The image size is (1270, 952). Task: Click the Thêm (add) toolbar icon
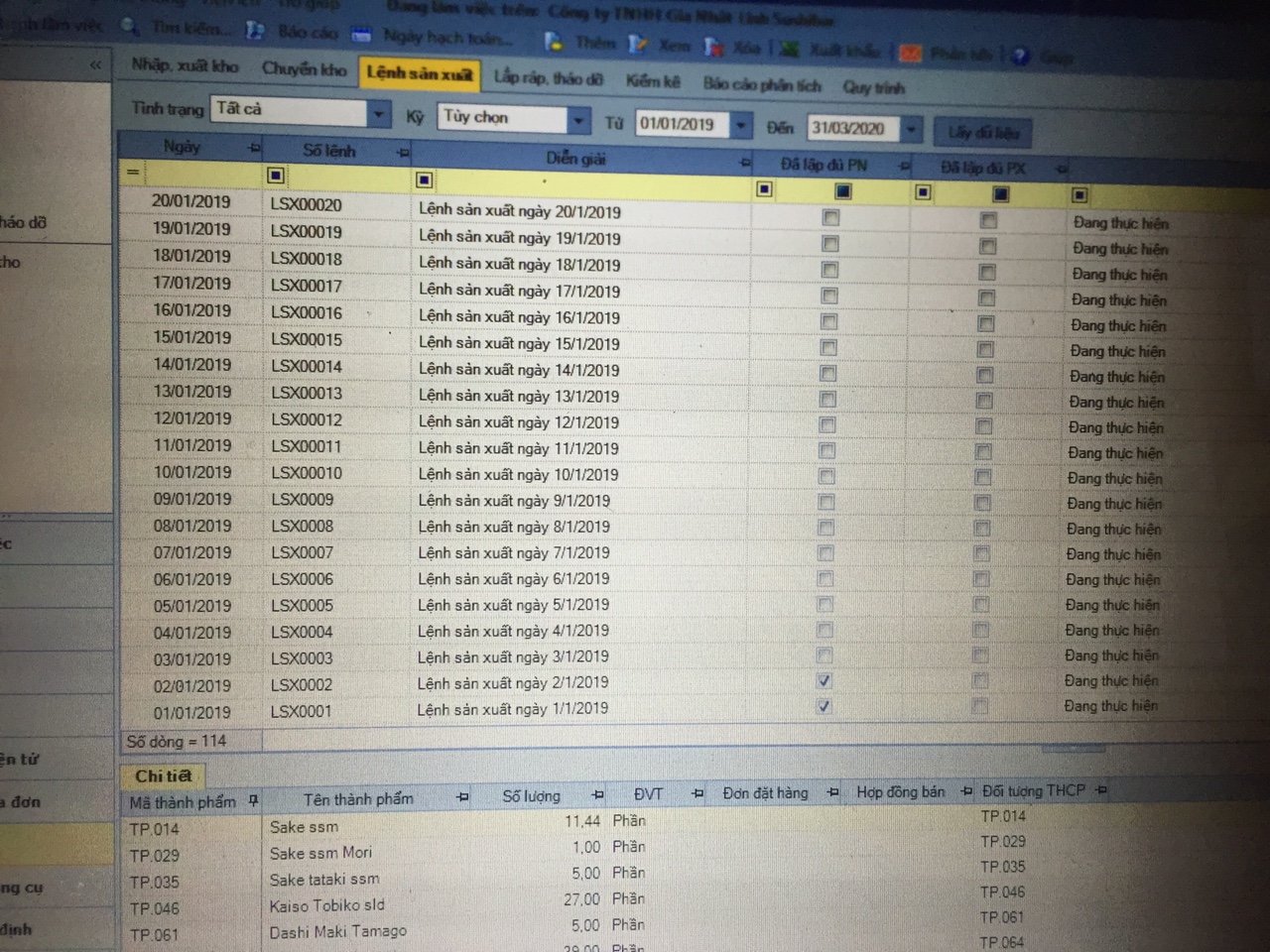[554, 41]
